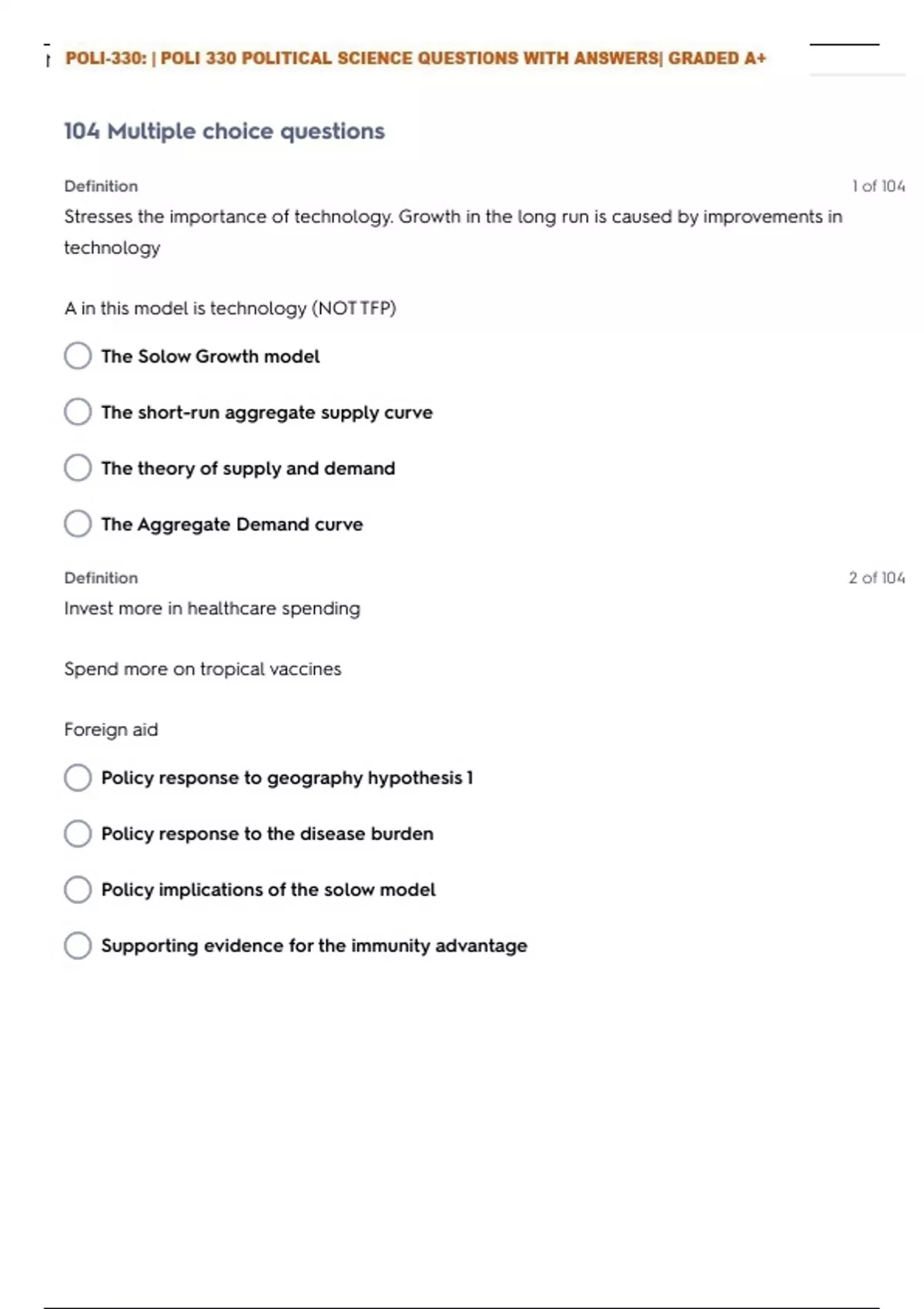Select the Solow Growth model radio button
Image resolution: width=924 pixels, height=1309 pixels.
[78, 356]
